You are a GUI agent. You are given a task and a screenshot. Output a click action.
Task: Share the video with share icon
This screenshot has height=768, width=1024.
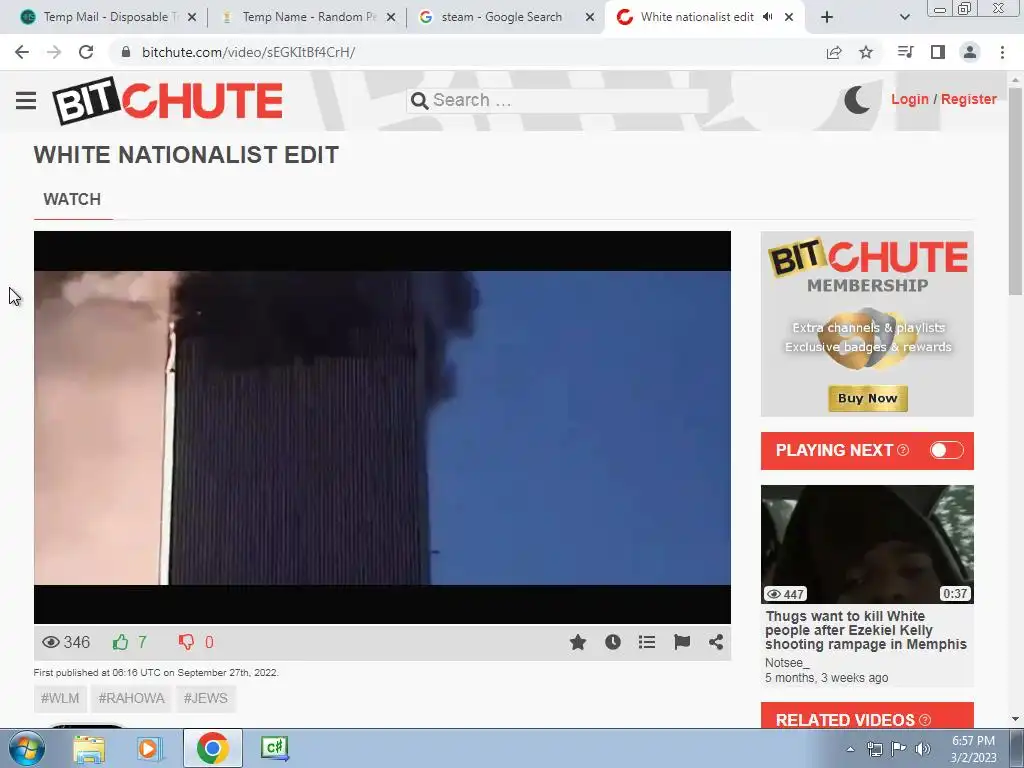pos(716,642)
